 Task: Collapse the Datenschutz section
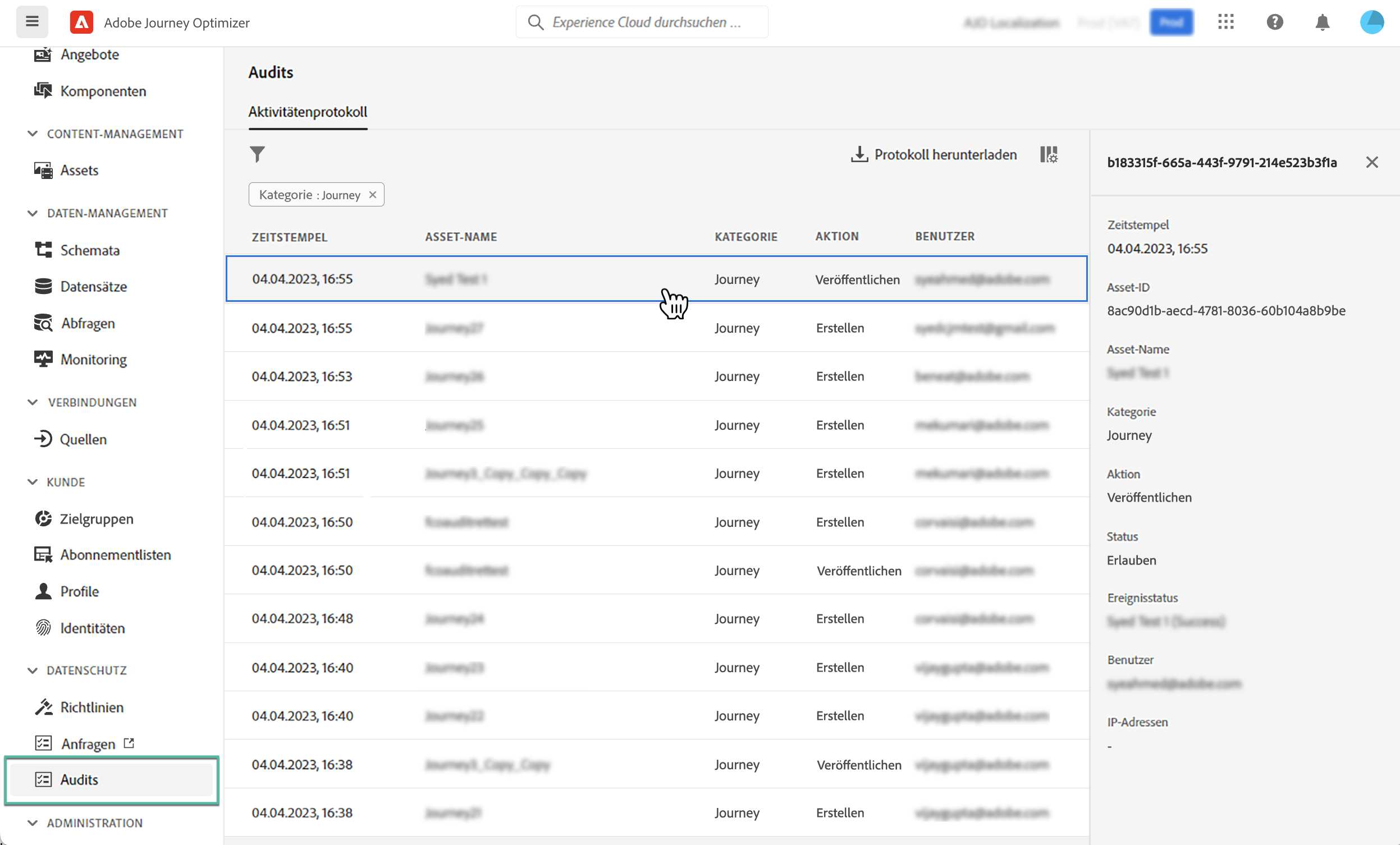33,671
